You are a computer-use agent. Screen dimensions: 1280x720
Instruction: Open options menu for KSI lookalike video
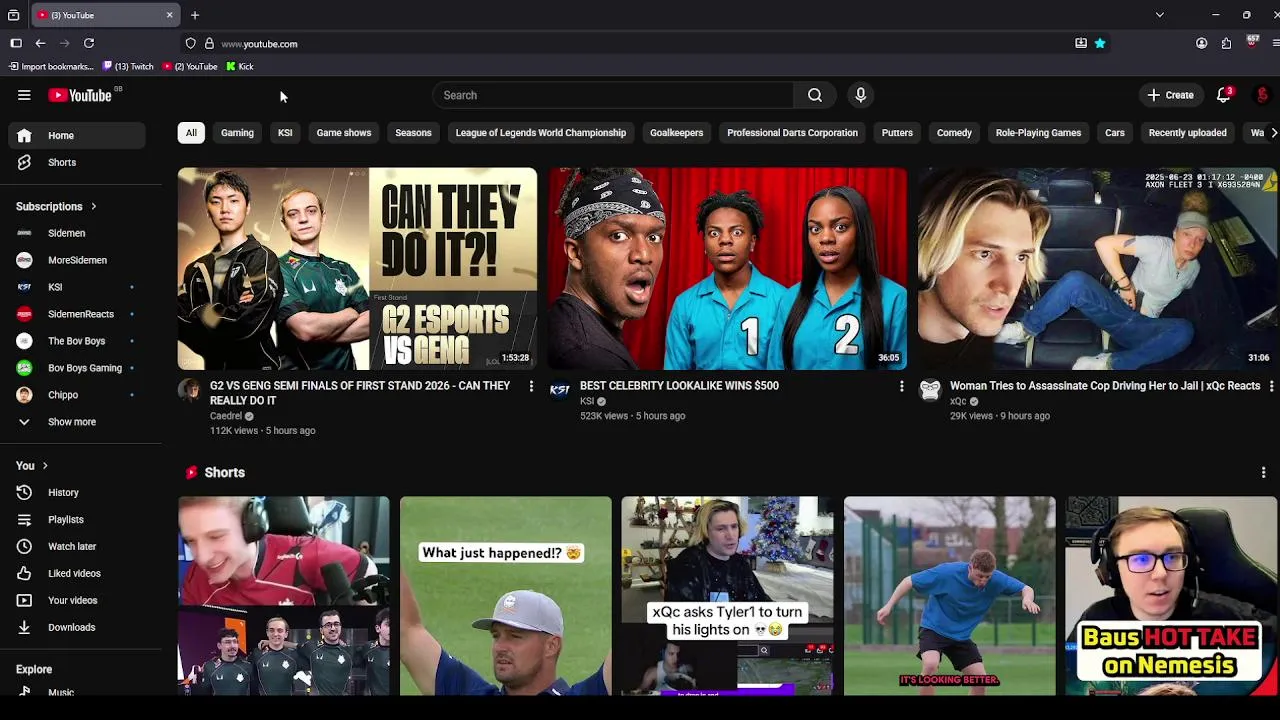901,386
